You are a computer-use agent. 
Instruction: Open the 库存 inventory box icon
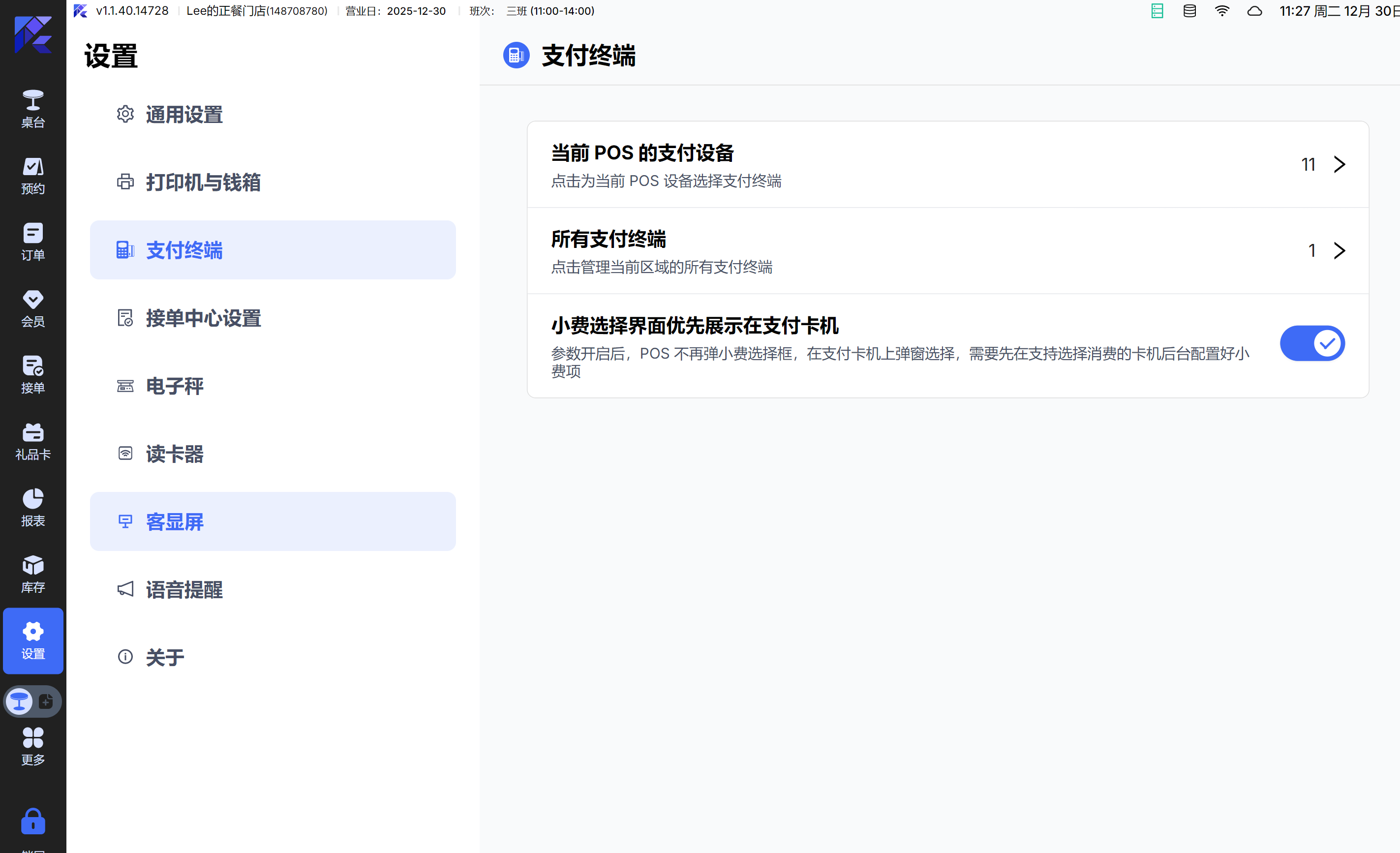(x=33, y=574)
